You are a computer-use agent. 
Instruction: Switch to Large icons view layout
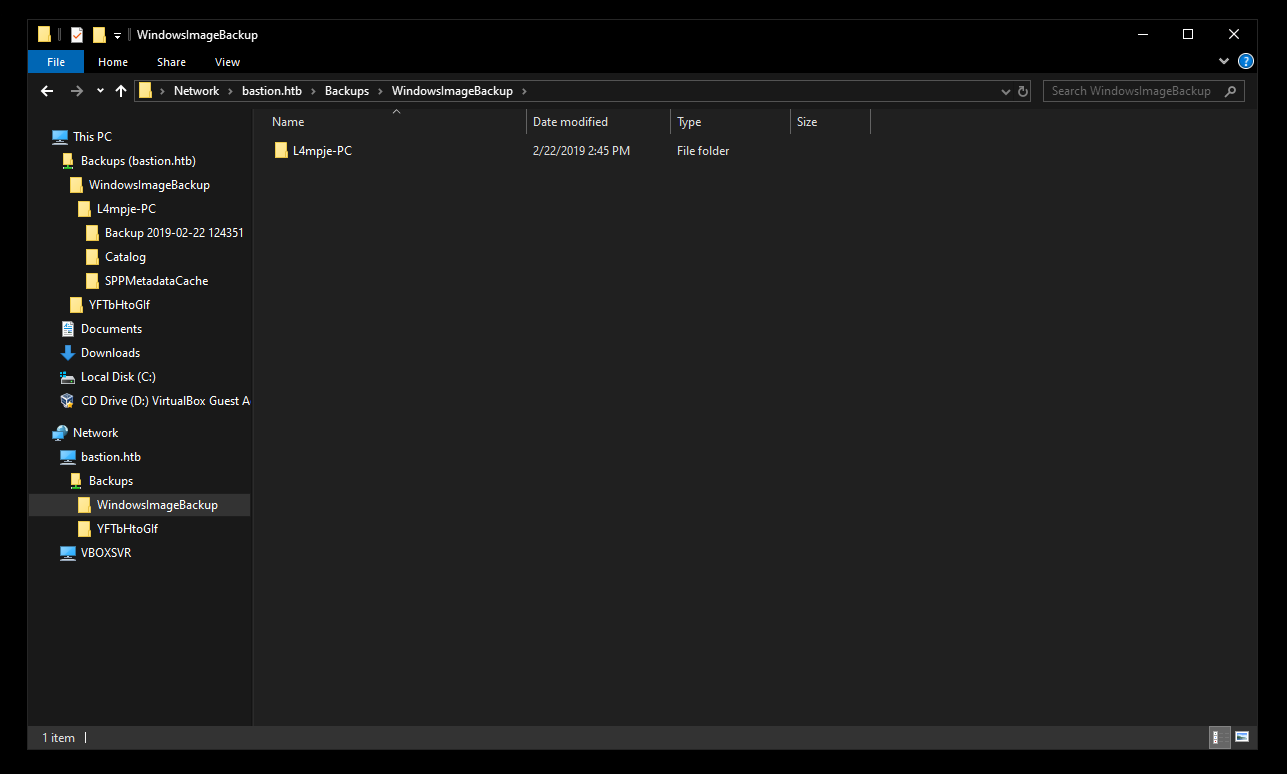tap(1242, 737)
